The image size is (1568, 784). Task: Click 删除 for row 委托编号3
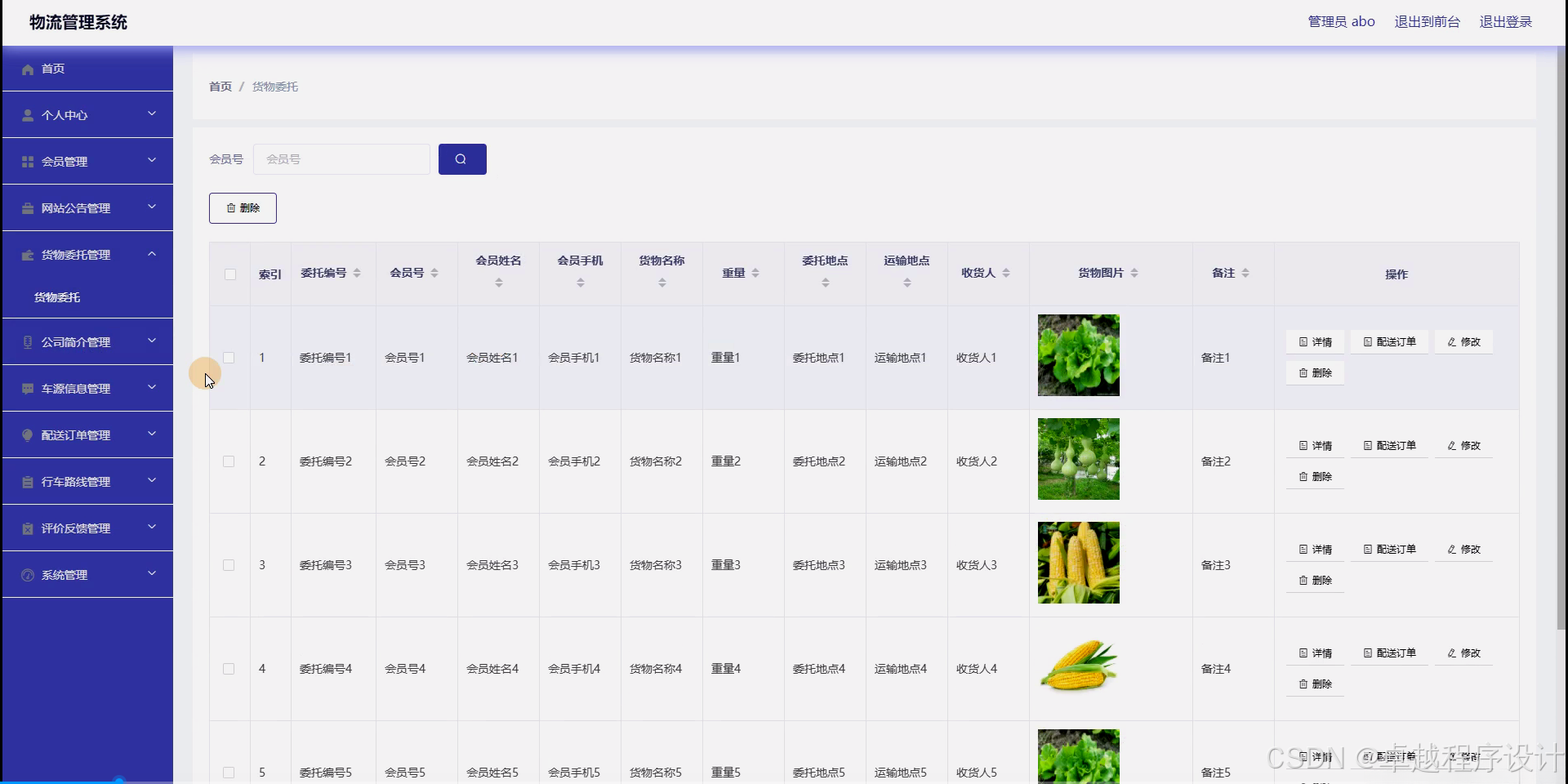[1315, 581]
